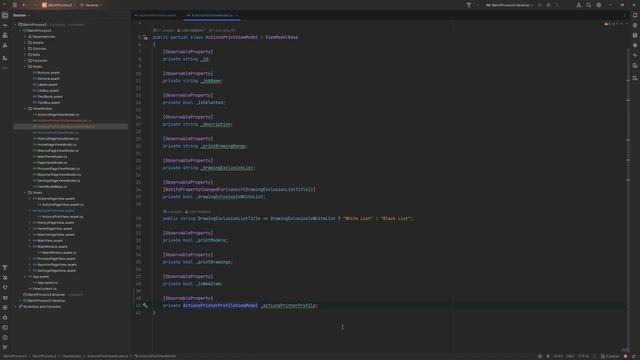Place caret on _actionsPrinterProfile field name
The image size is (640, 360).
point(289,306)
